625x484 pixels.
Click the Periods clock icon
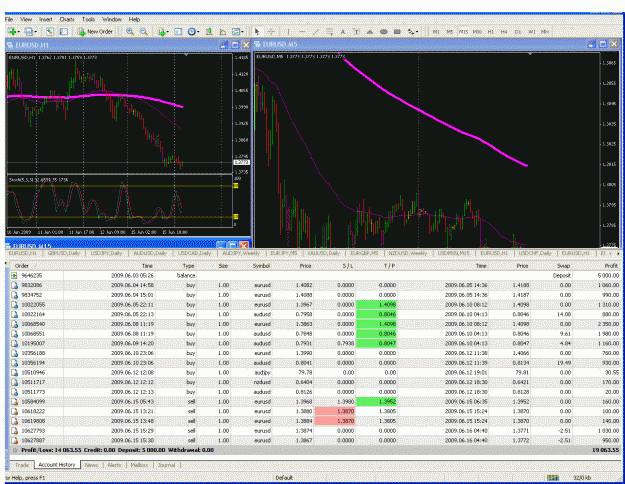(191, 31)
